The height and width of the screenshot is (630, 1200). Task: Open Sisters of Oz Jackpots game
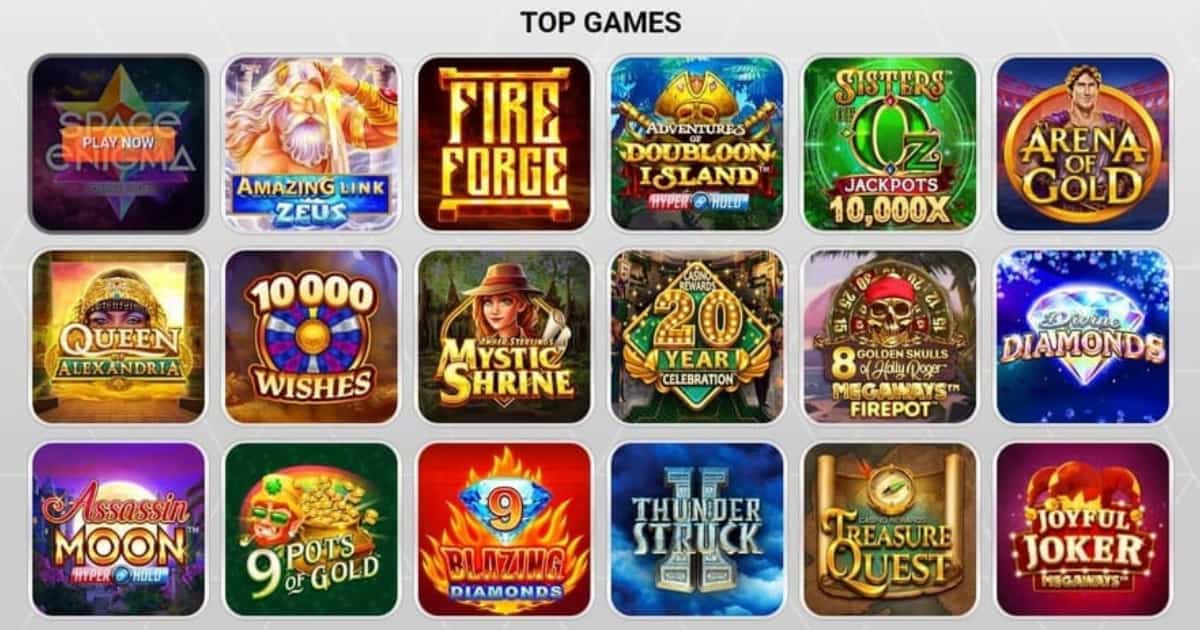(x=890, y=144)
